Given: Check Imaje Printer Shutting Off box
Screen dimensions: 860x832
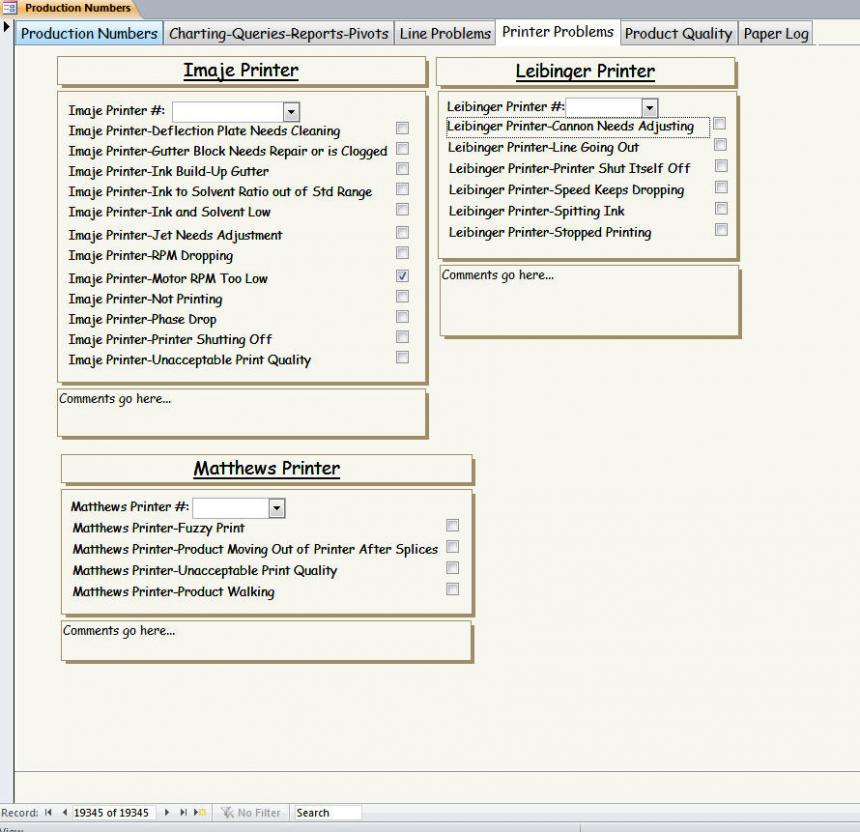Looking at the screenshot, I should (402, 337).
